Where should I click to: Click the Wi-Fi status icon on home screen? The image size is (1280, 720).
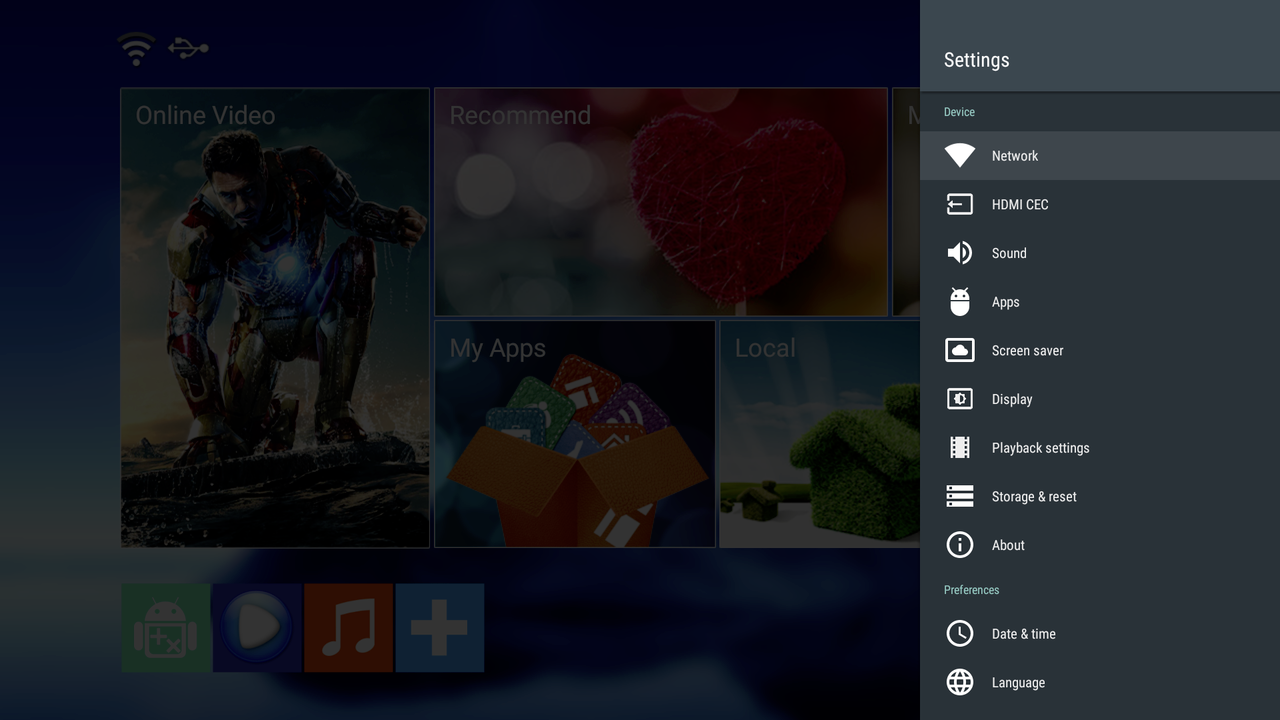(136, 48)
